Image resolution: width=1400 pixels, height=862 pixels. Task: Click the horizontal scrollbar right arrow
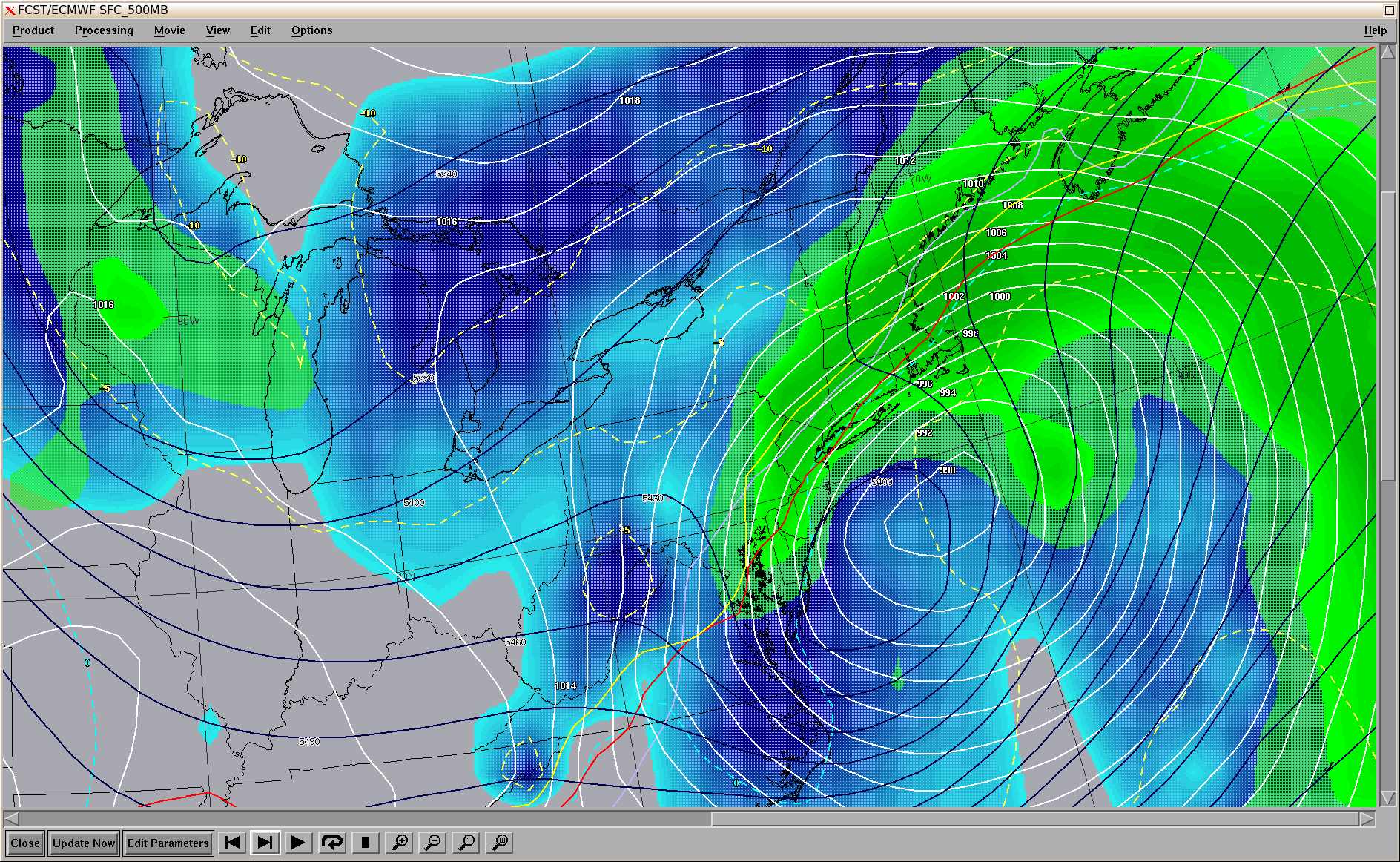pos(1367,818)
